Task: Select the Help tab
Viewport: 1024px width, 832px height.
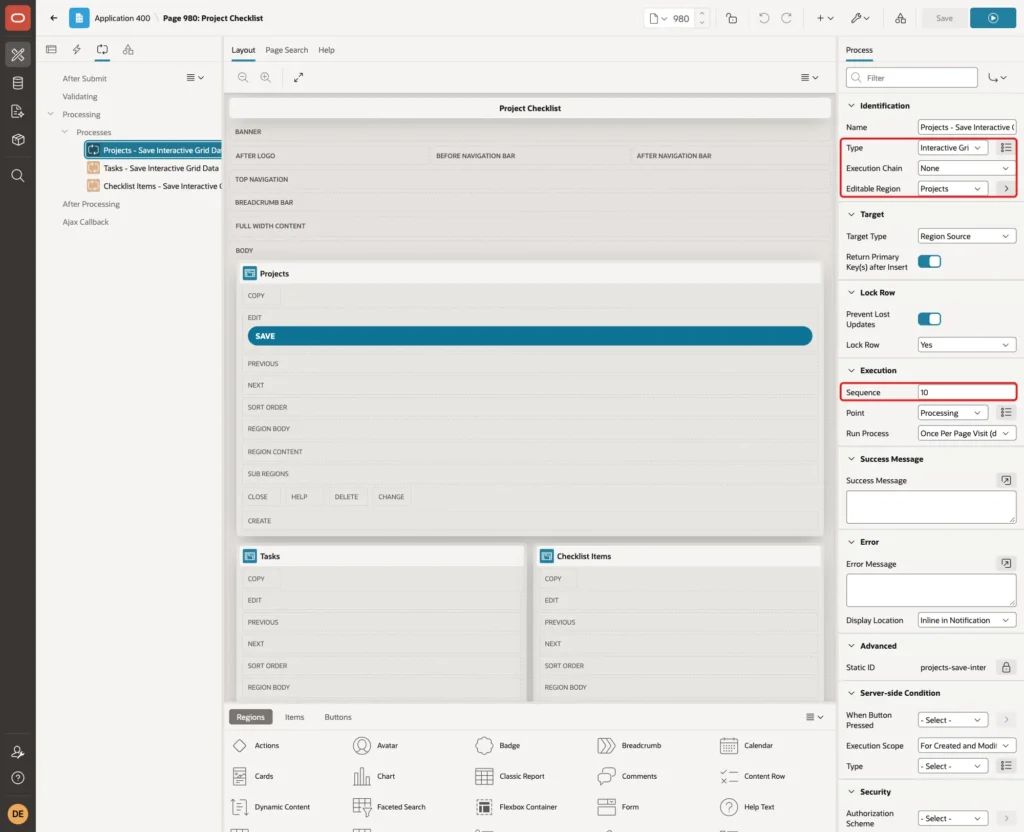Action: pos(326,50)
